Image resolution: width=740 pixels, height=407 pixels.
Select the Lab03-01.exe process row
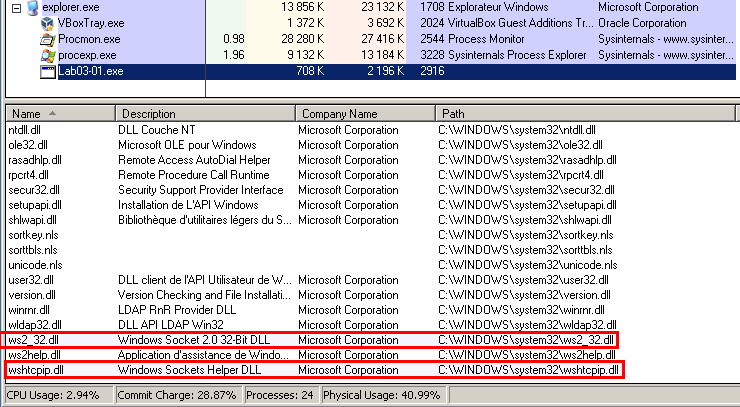(x=300, y=72)
